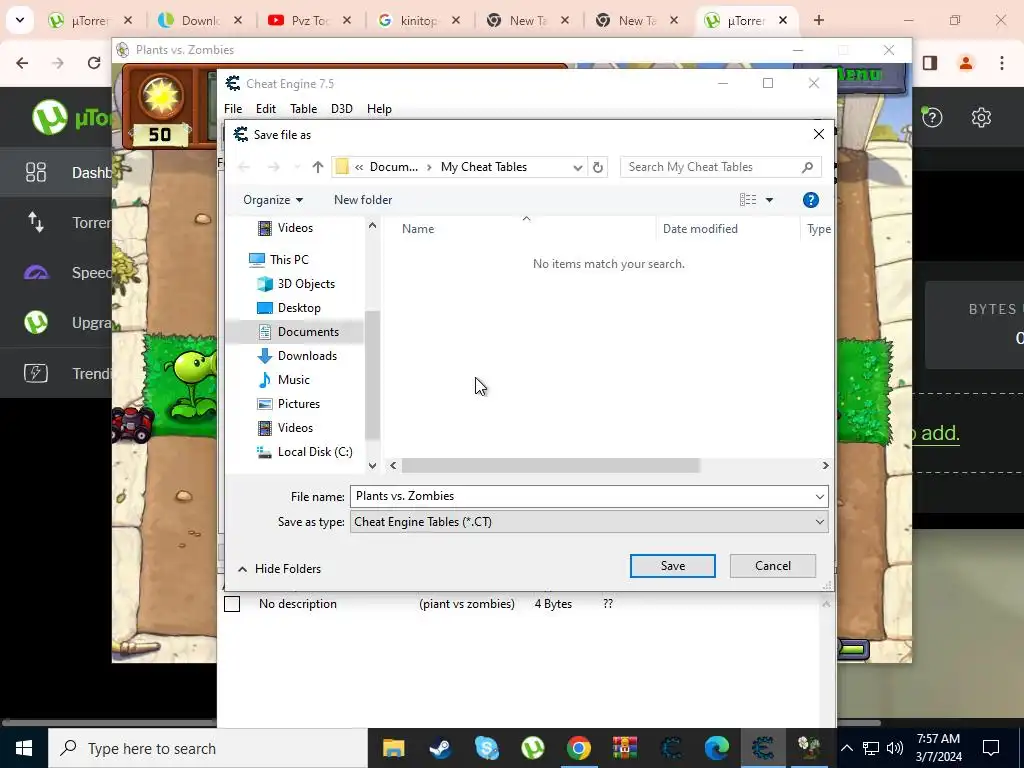Click the taskbar search box
This screenshot has width=1024, height=768.
click(x=208, y=748)
